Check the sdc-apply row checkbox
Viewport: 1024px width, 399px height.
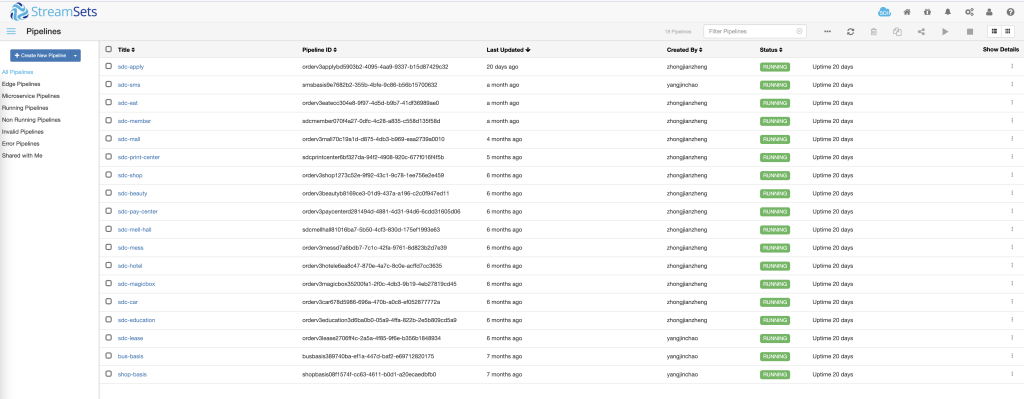(109, 66)
